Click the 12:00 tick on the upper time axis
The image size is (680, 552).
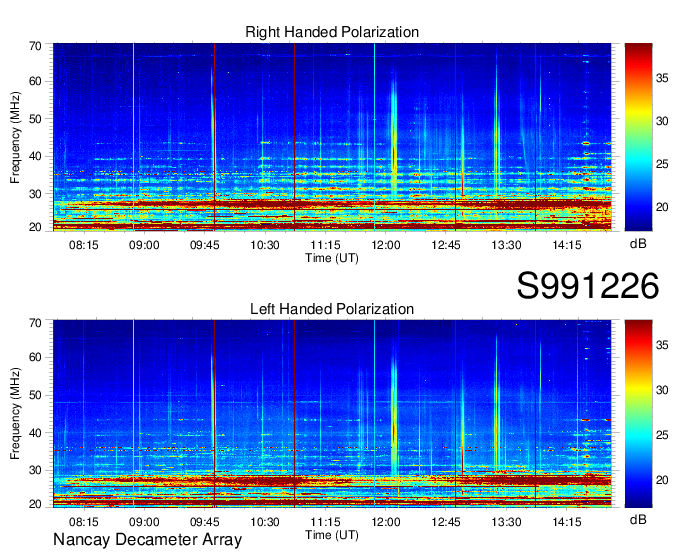[386, 245]
